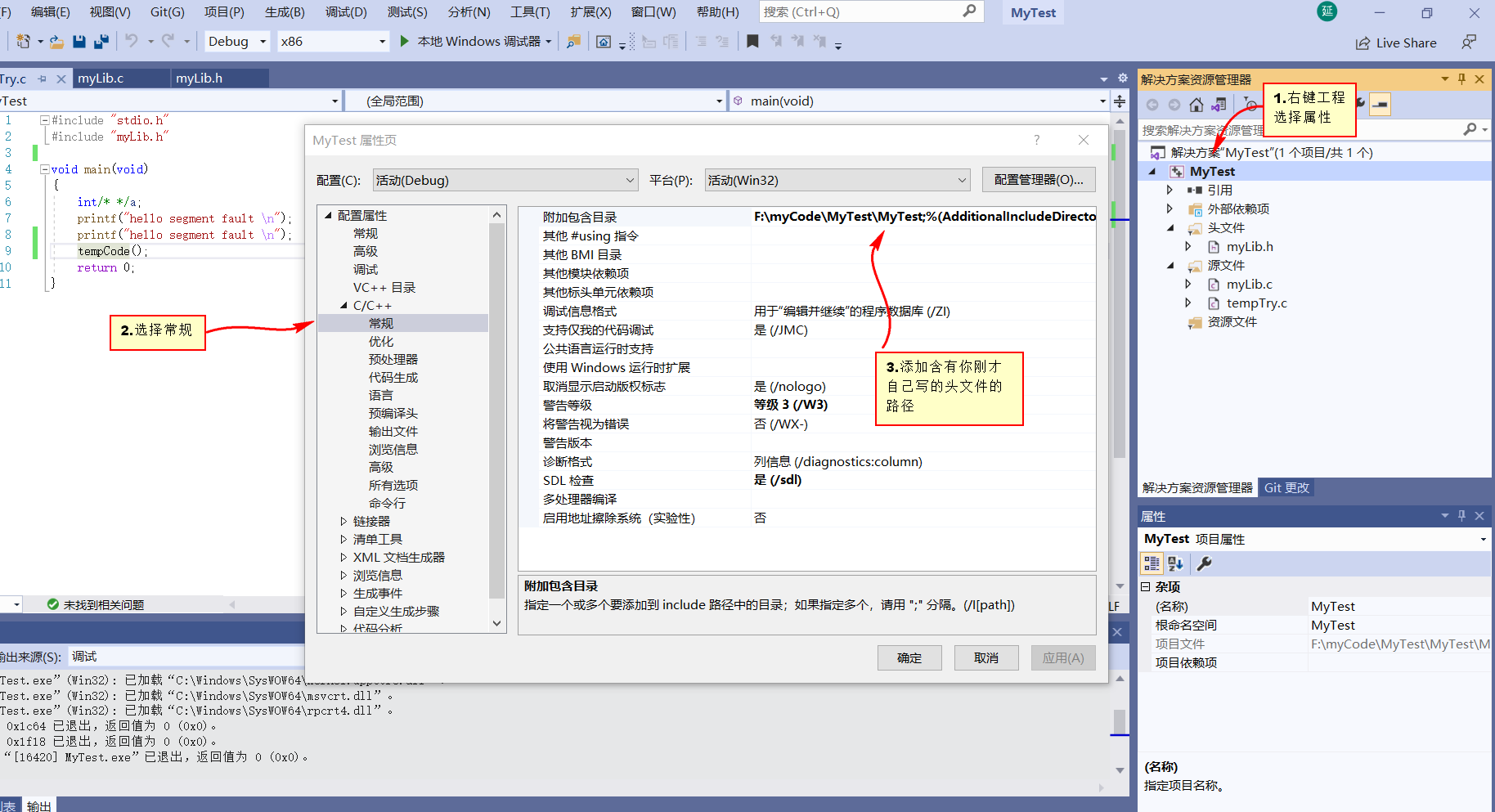The image size is (1495, 812).
Task: Open the 工具(T) menu
Action: coord(530,11)
